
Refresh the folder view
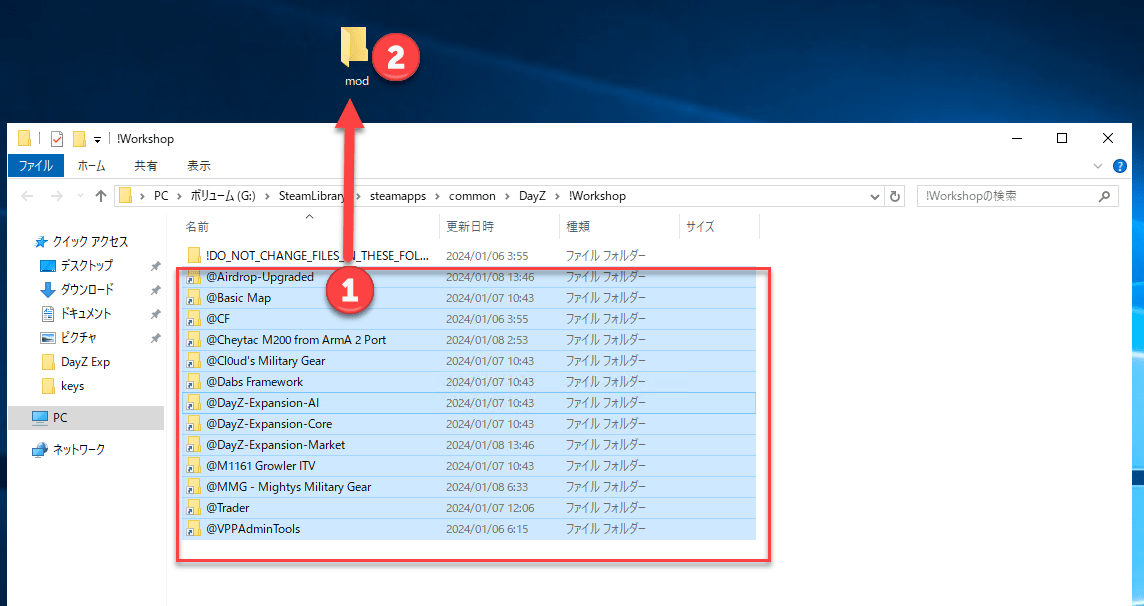(x=894, y=196)
